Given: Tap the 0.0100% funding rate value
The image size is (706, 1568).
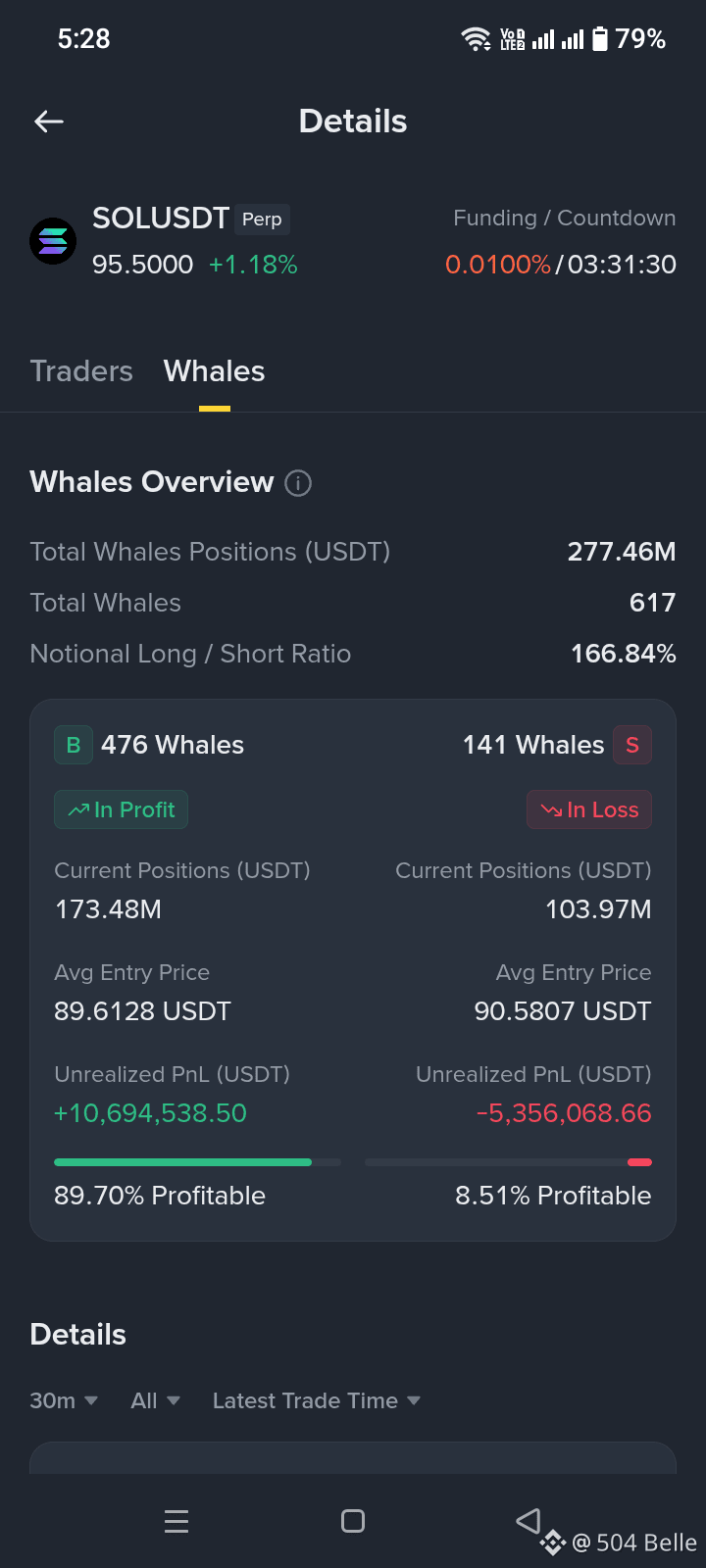Looking at the screenshot, I should click(498, 265).
